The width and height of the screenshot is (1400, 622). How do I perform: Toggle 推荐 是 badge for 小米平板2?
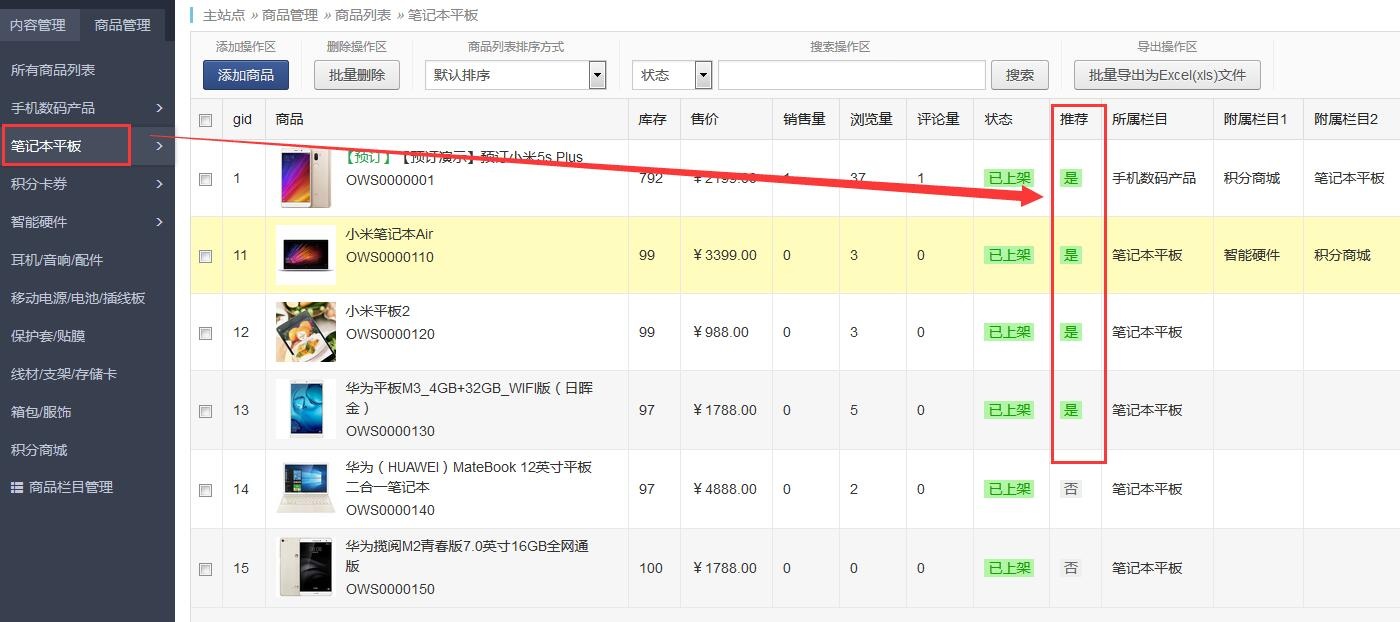pyautogui.click(x=1071, y=332)
